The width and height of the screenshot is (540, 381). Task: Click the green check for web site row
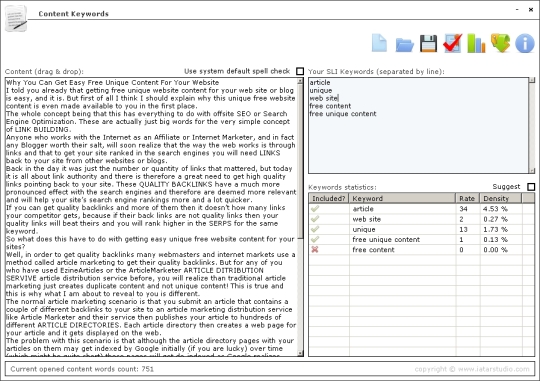(x=315, y=219)
